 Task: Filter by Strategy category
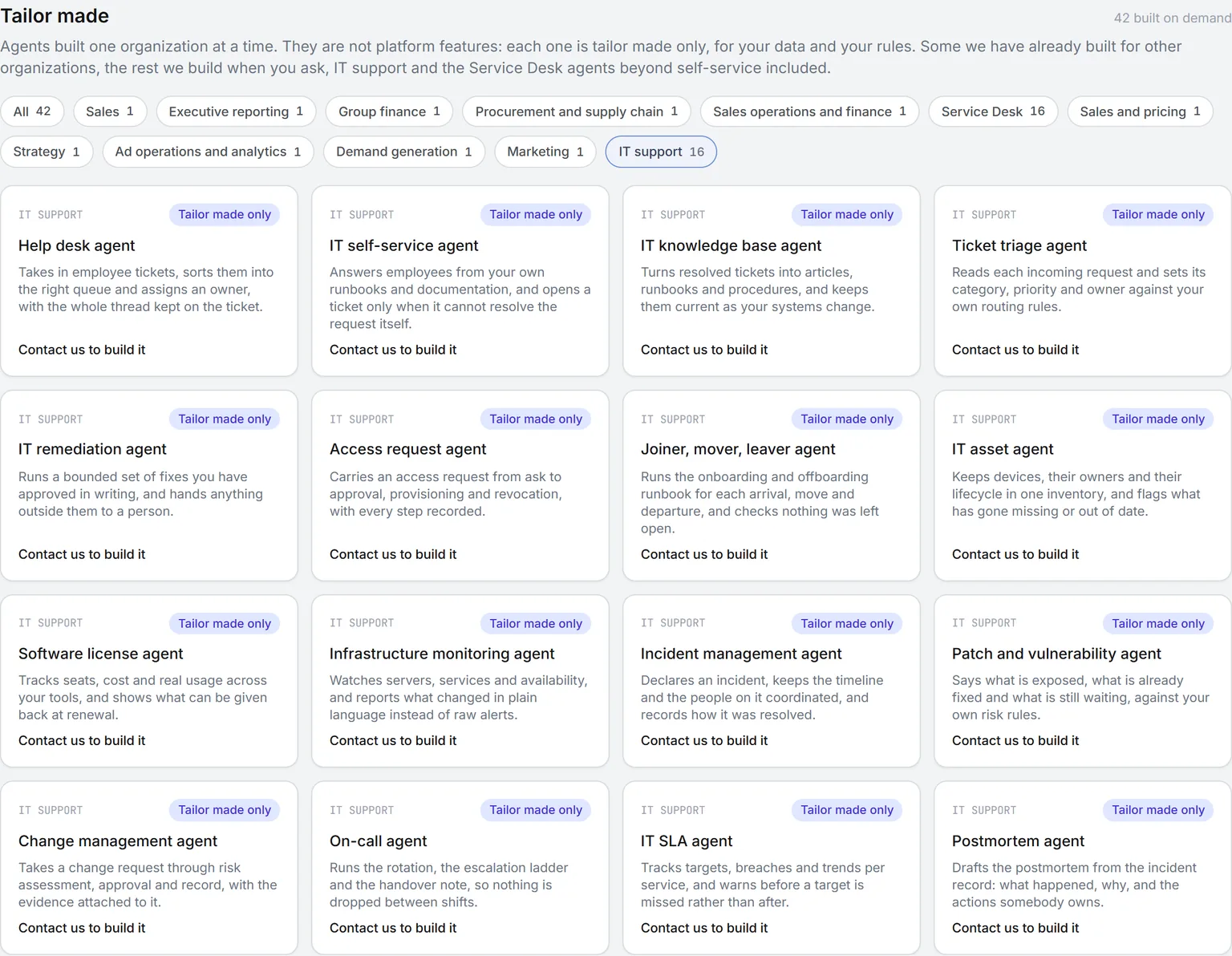[47, 152]
